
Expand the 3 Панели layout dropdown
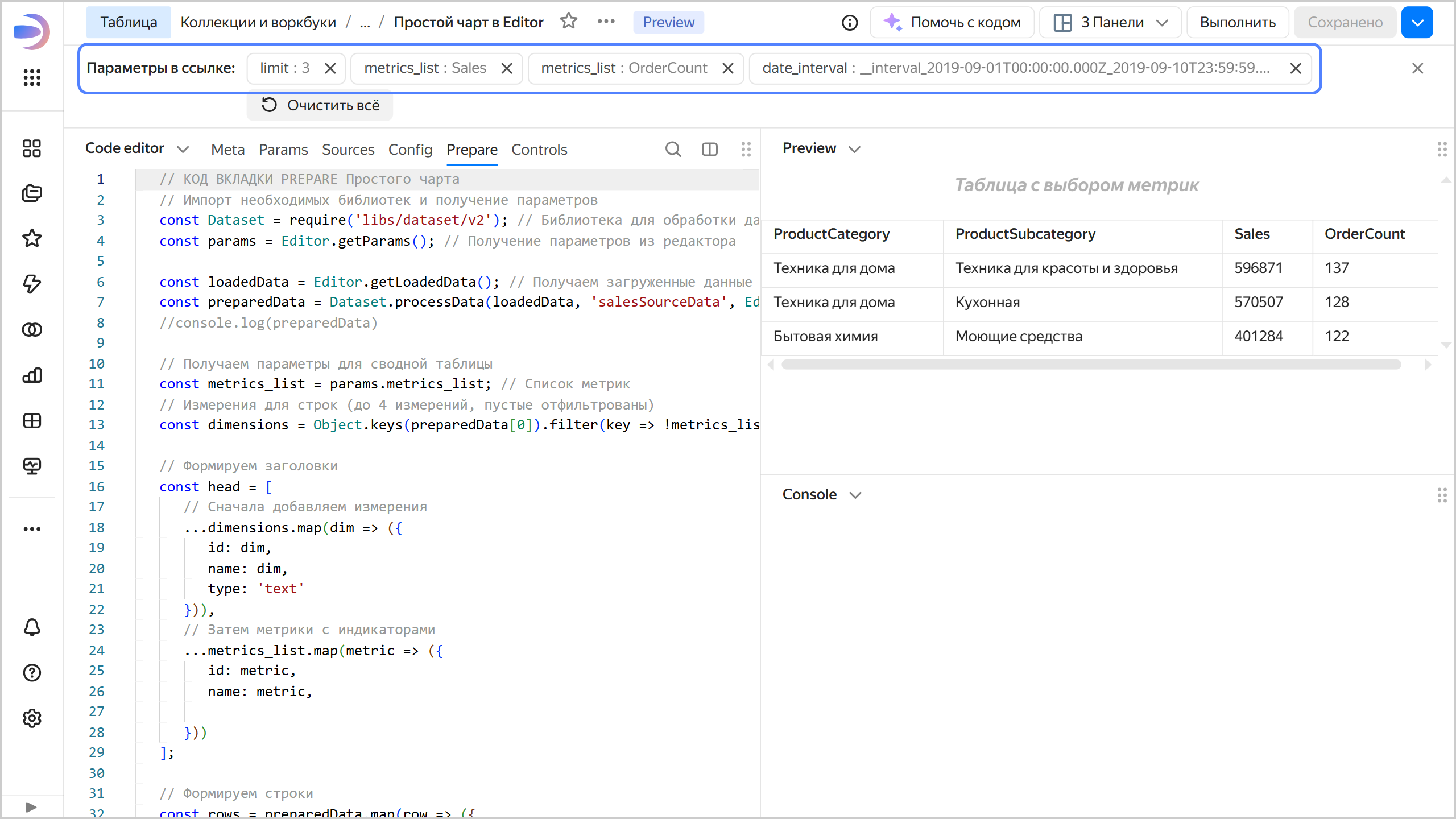1111,23
